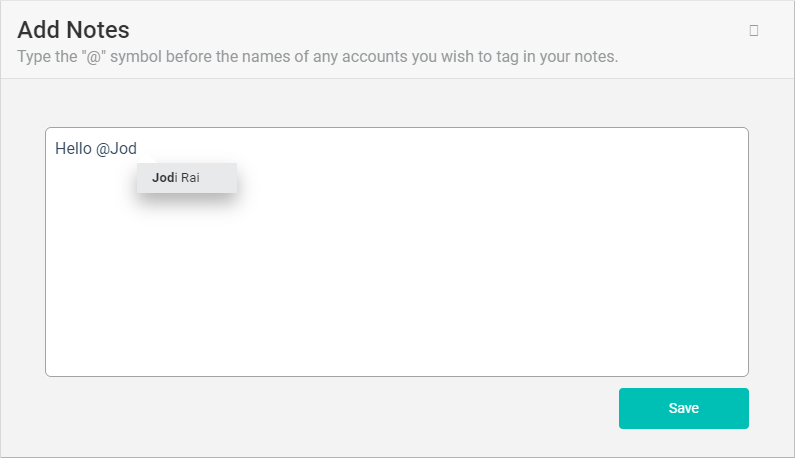795x458 pixels.
Task: Close the Add Notes dialog
Action: (x=754, y=30)
